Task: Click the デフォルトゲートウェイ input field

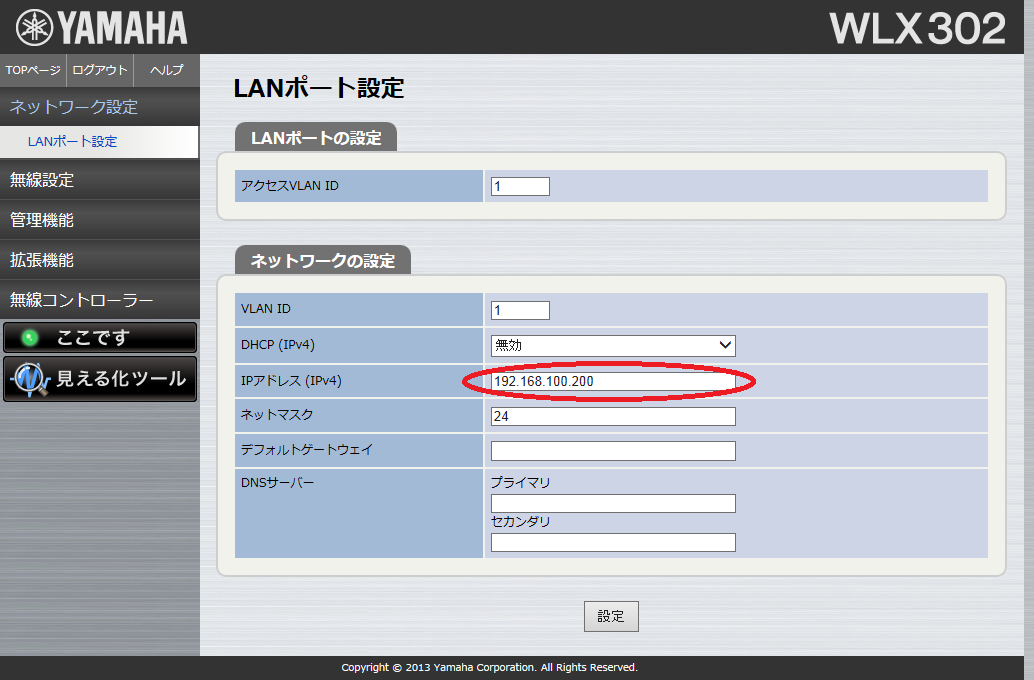Action: point(613,451)
